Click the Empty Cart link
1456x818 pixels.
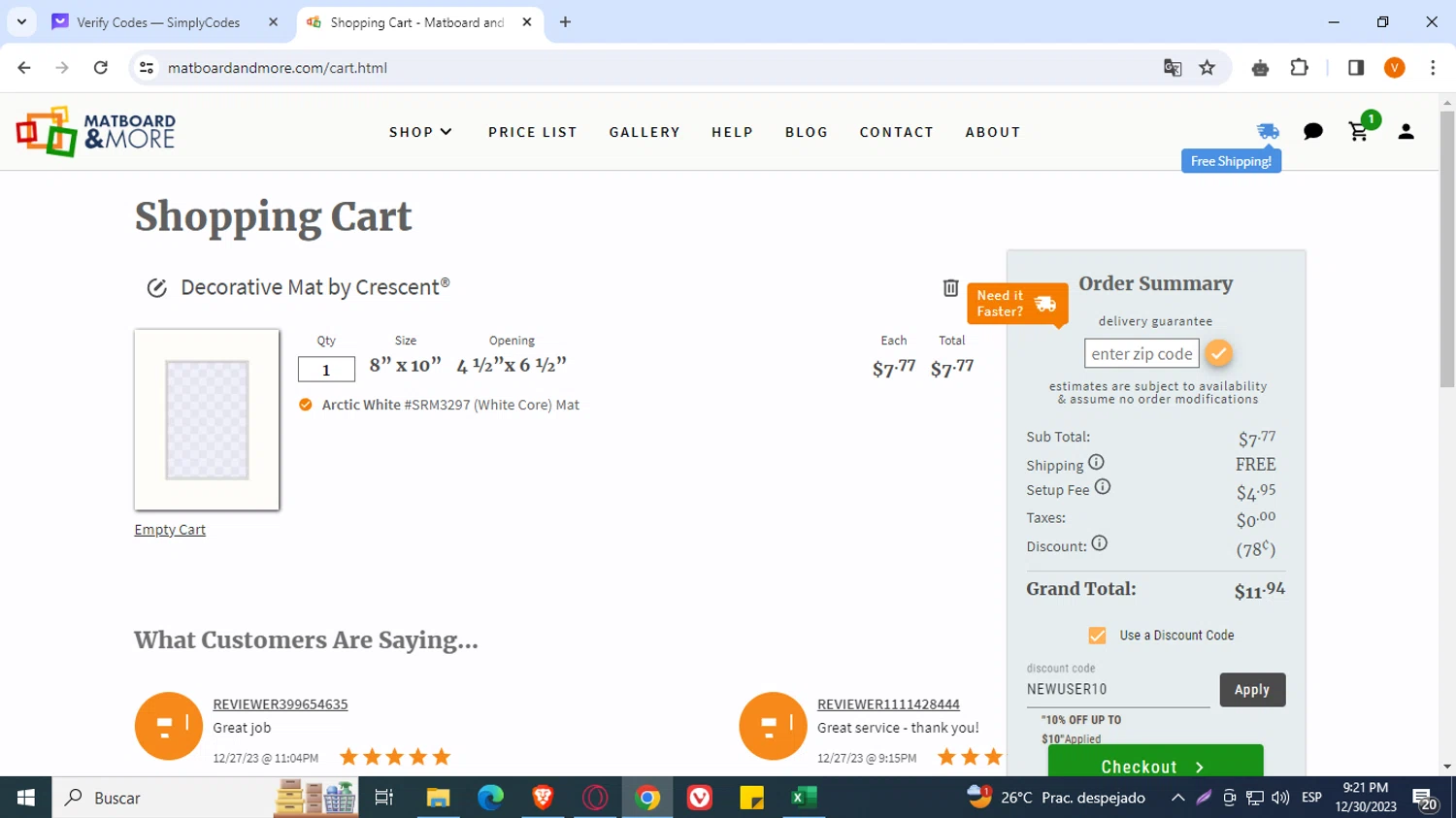(x=170, y=529)
